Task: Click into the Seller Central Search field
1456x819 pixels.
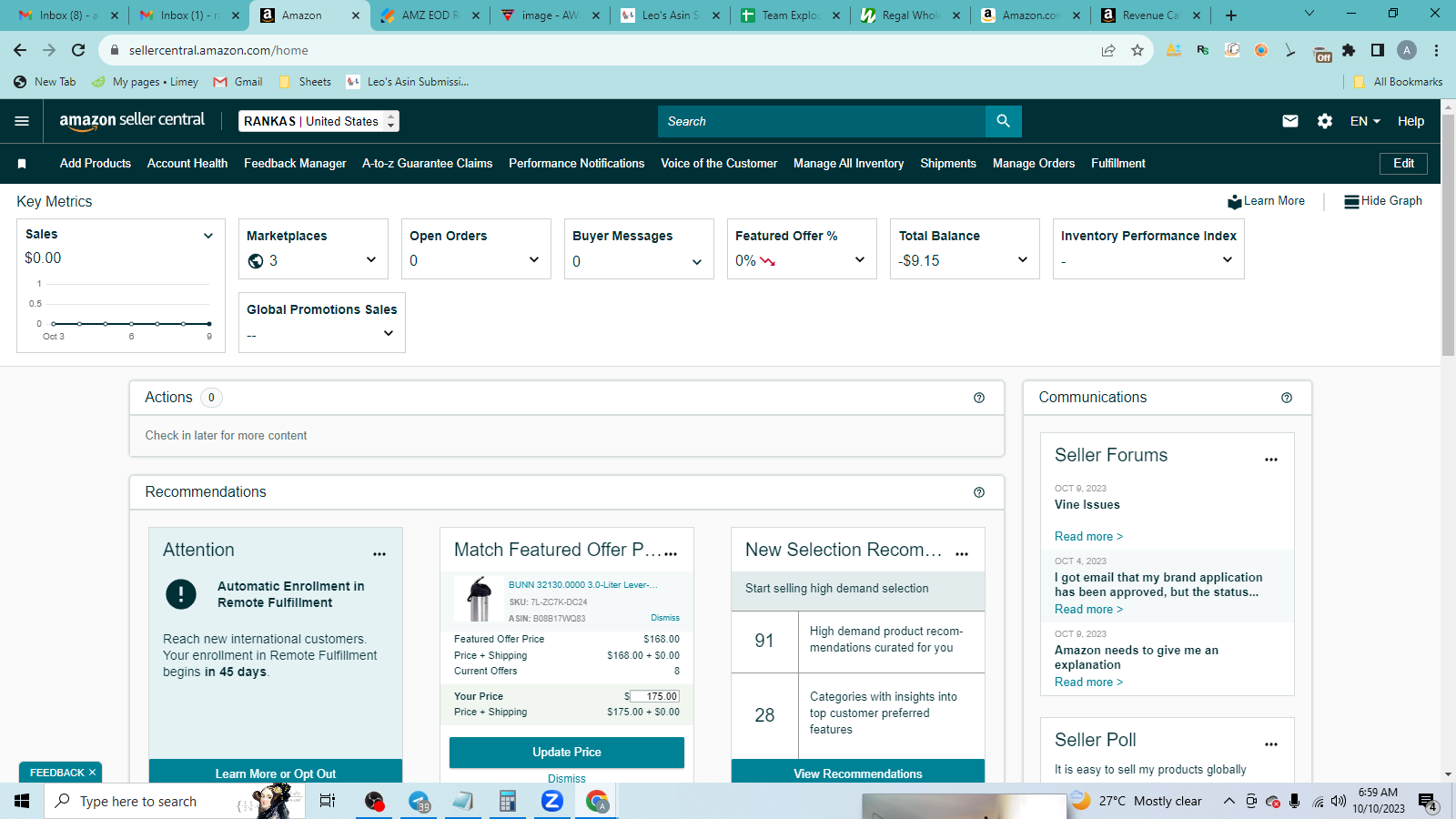Action: (822, 121)
